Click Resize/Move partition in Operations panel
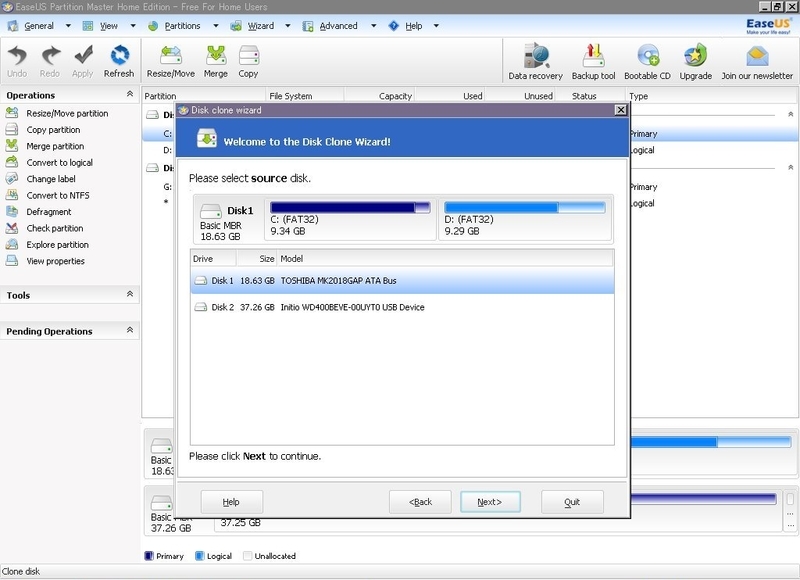The width and height of the screenshot is (800, 580). [x=57, y=113]
